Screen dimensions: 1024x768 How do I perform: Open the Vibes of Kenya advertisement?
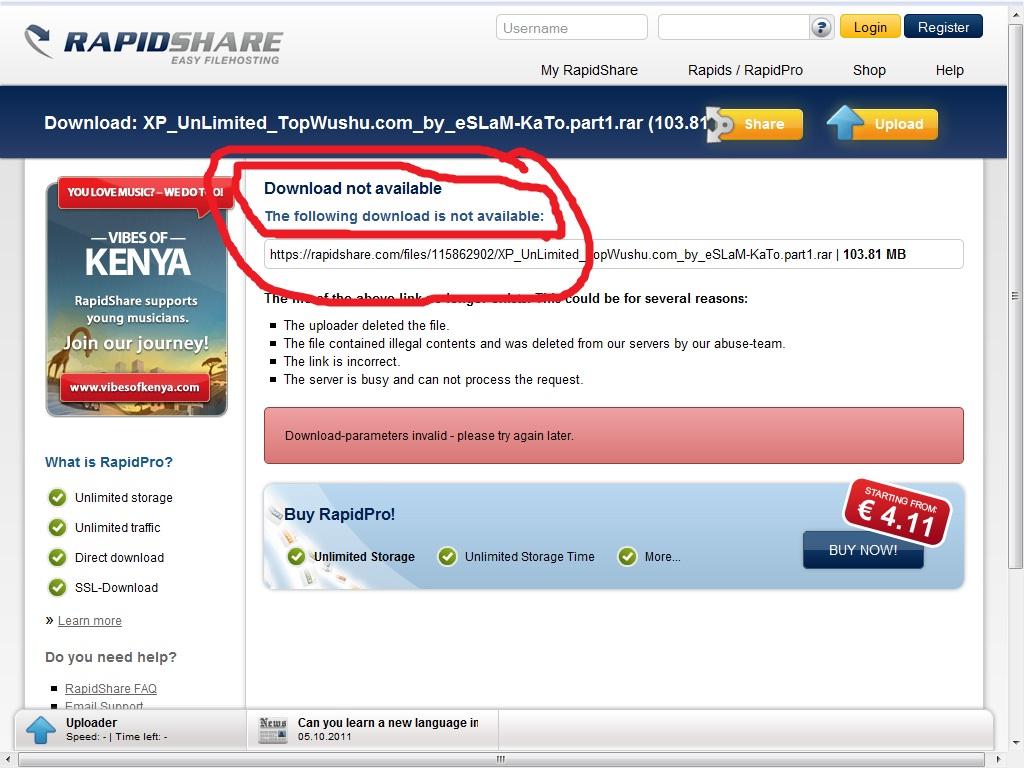136,297
